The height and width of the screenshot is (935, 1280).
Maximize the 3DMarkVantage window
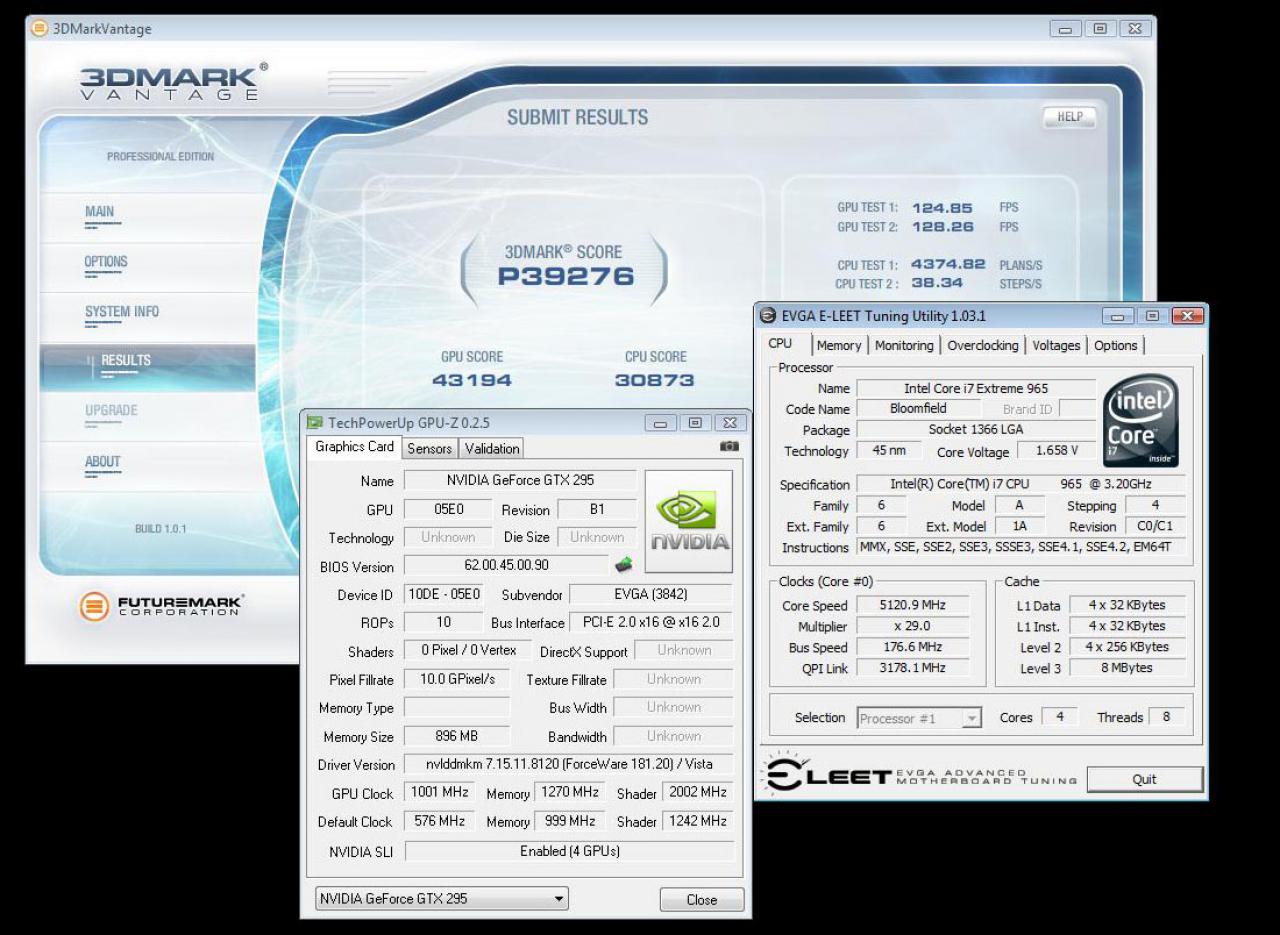click(x=1099, y=29)
